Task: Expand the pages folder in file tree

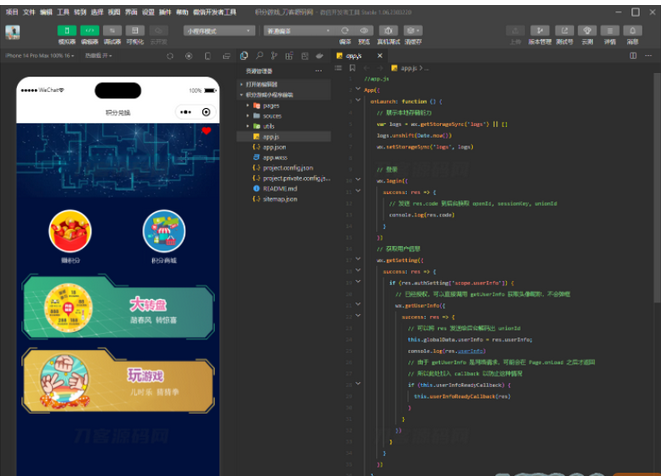Action: click(270, 105)
